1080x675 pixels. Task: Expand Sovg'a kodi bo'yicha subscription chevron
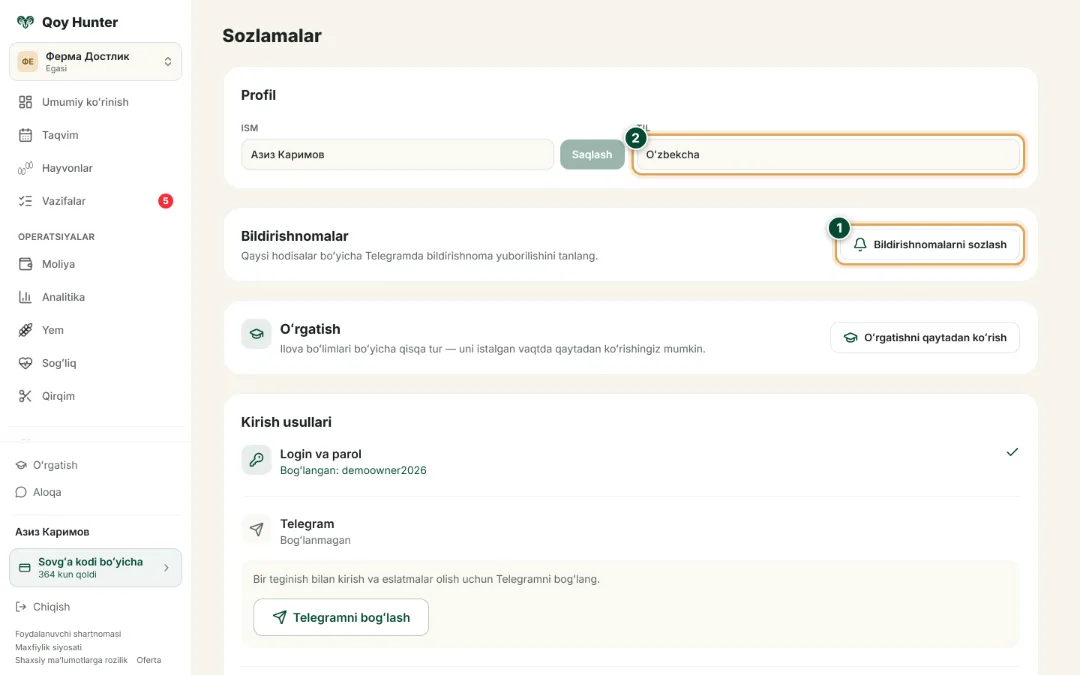(x=166, y=568)
